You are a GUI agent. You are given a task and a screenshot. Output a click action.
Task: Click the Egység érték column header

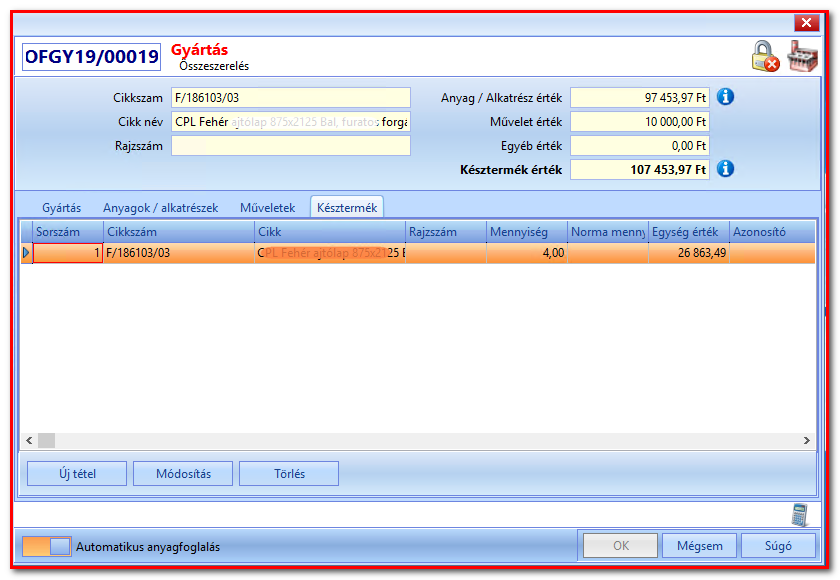tap(689, 232)
